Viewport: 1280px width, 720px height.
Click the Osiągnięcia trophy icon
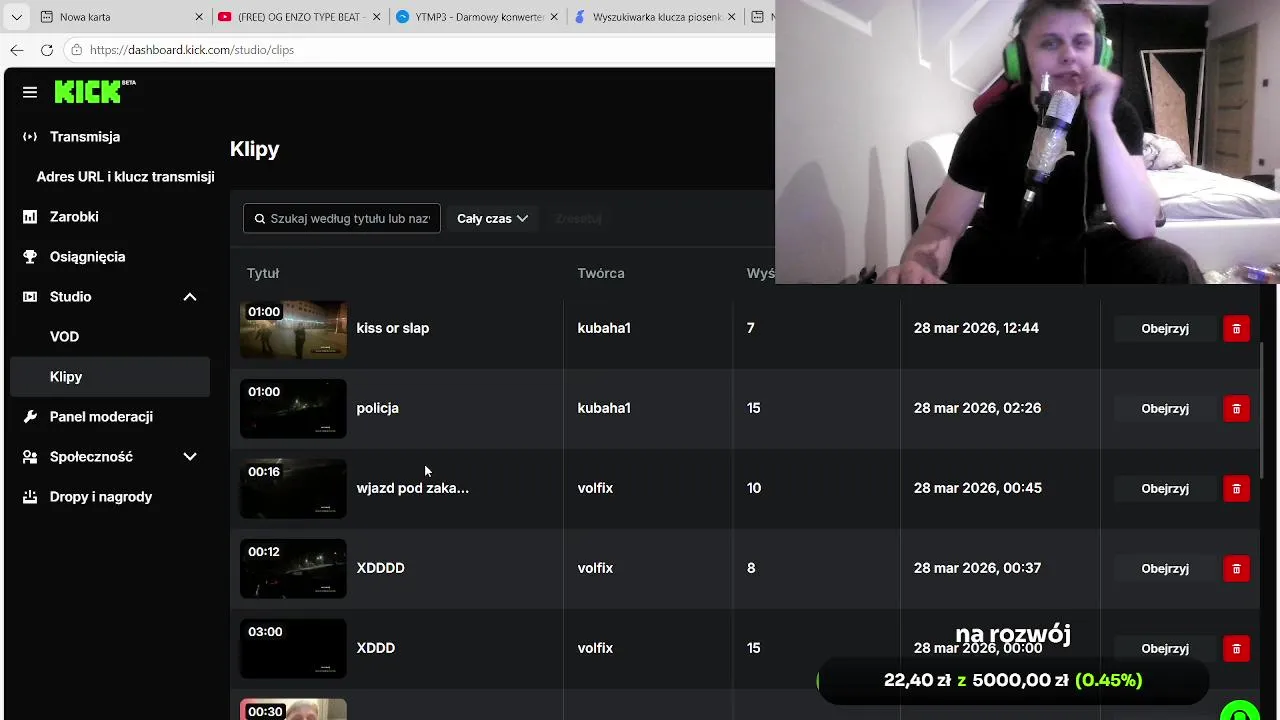coord(30,257)
